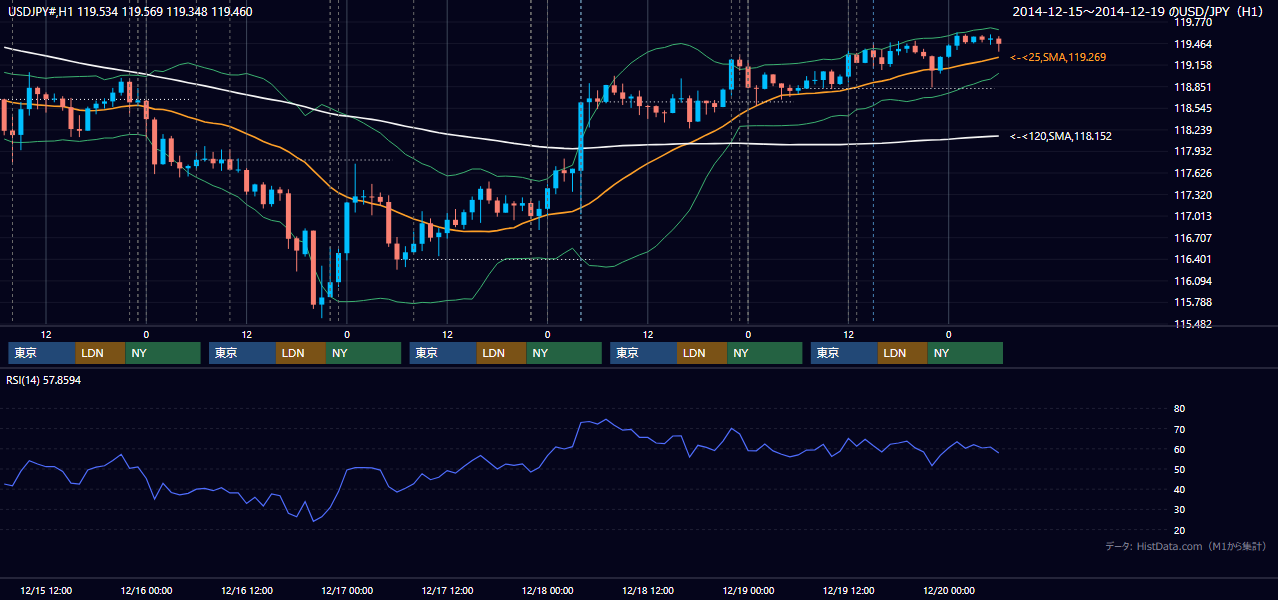Click RSI scale value 80
Image resolution: width=1278 pixels, height=600 pixels.
point(1180,409)
